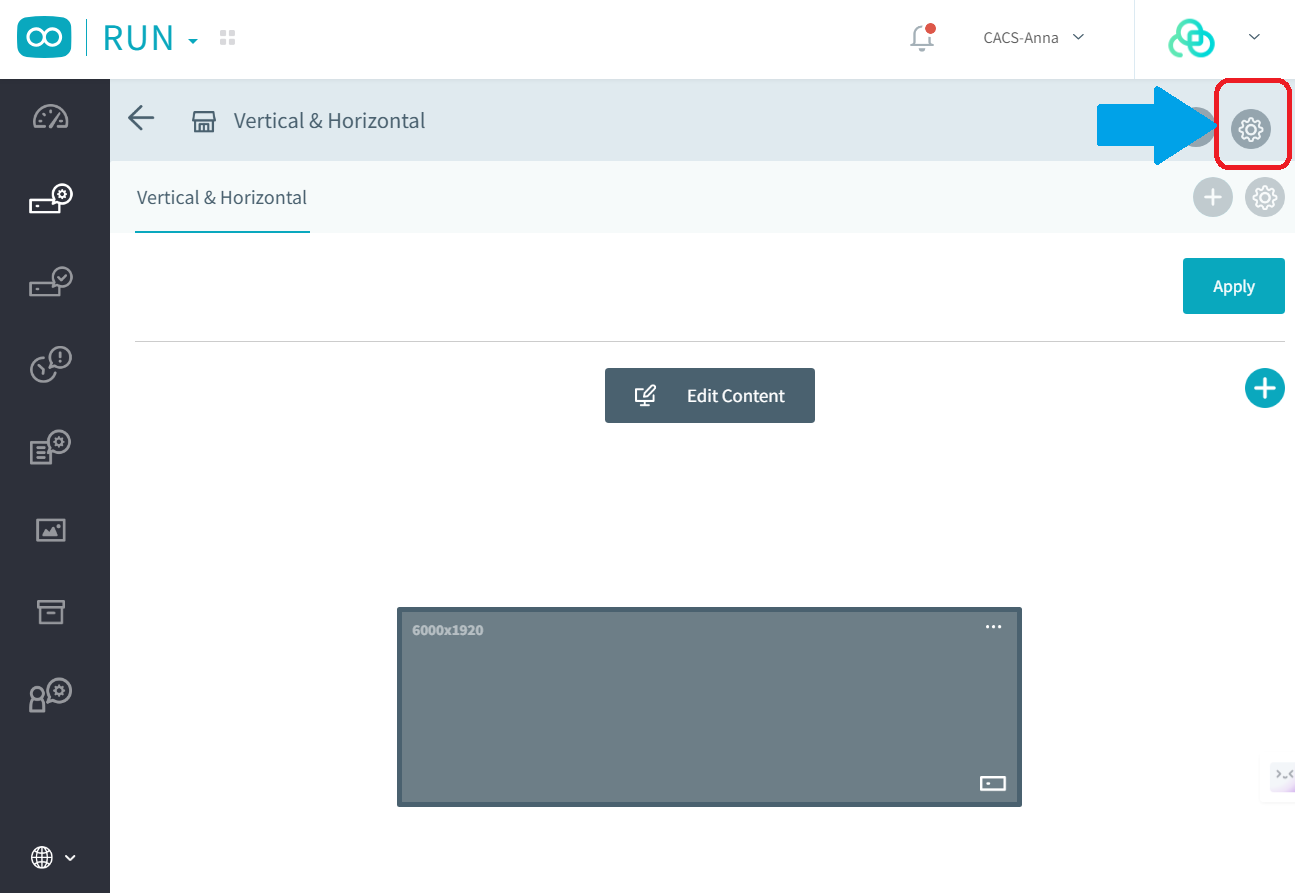This screenshot has height=893, width=1295.
Task: Click the teal plus add button
Action: click(1264, 388)
